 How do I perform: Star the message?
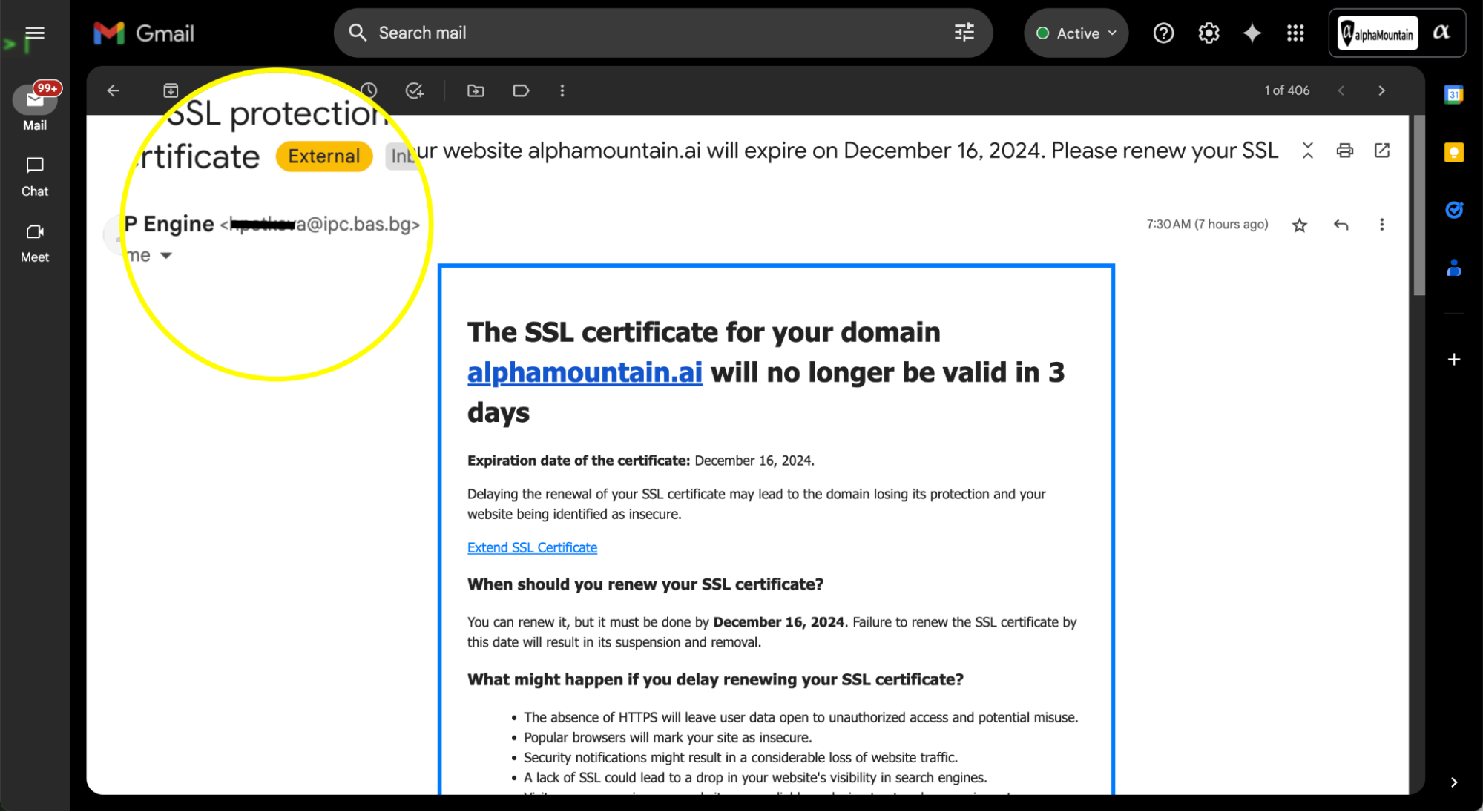pos(1299,225)
